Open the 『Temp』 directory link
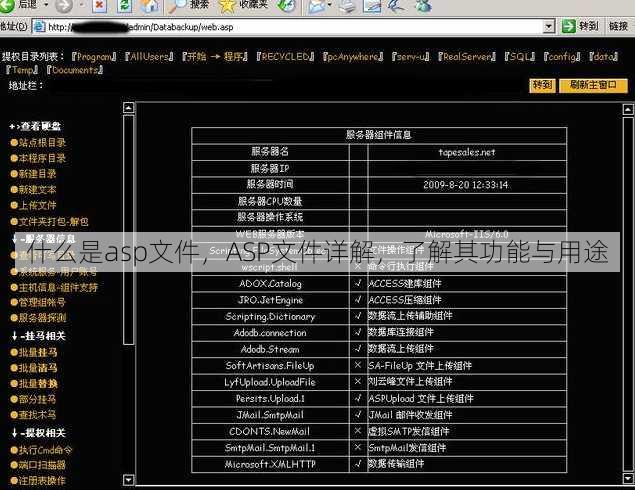 [x=22, y=70]
